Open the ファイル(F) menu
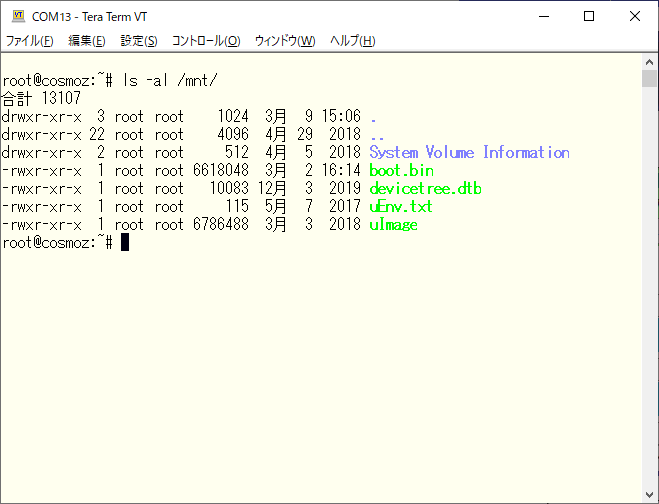659x504 pixels. (x=30, y=41)
